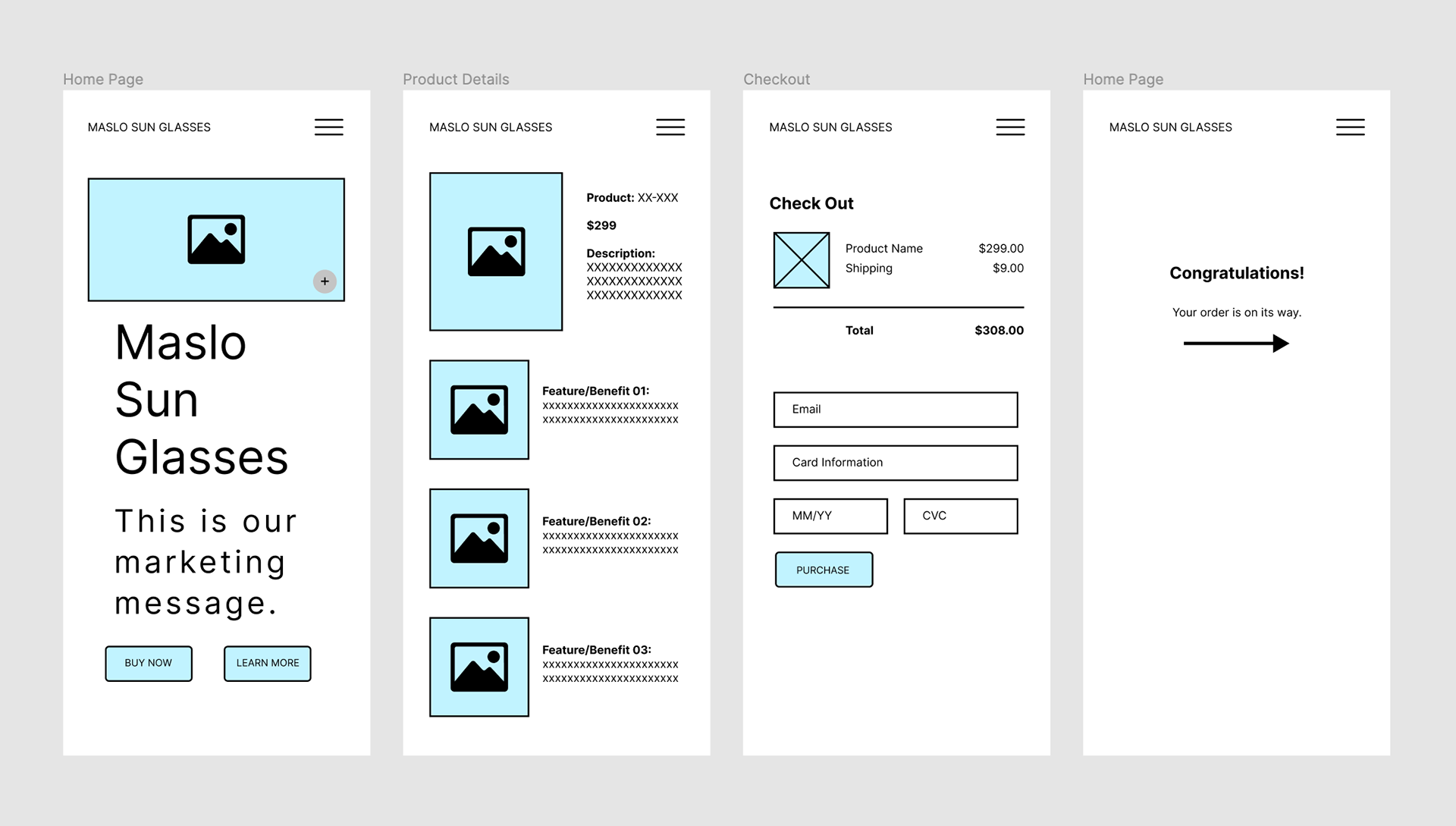Select the Checkout frame label
This screenshot has width=1456, height=826.
point(776,80)
